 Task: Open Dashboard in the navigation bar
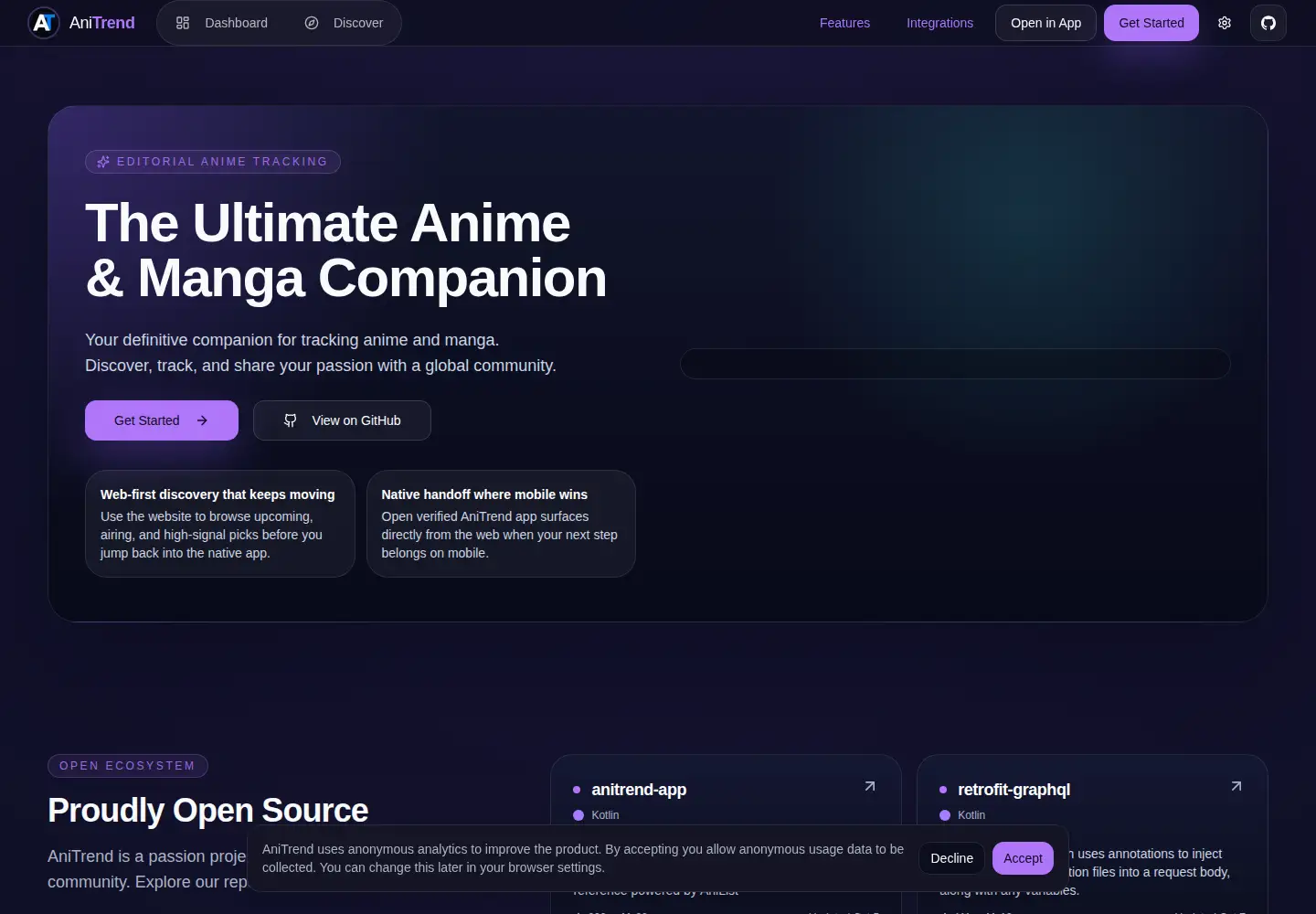(x=222, y=23)
